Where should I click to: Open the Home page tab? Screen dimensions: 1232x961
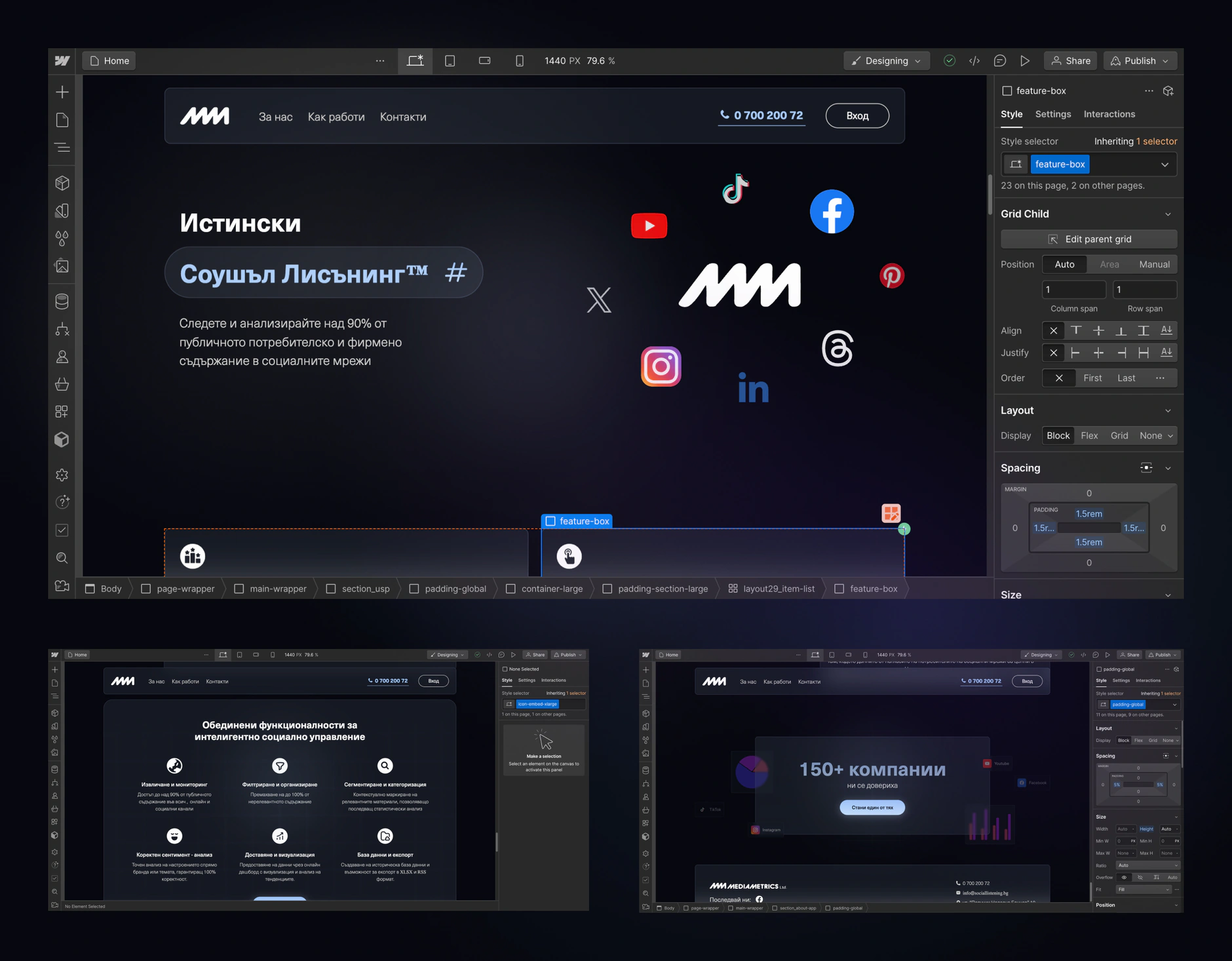109,61
